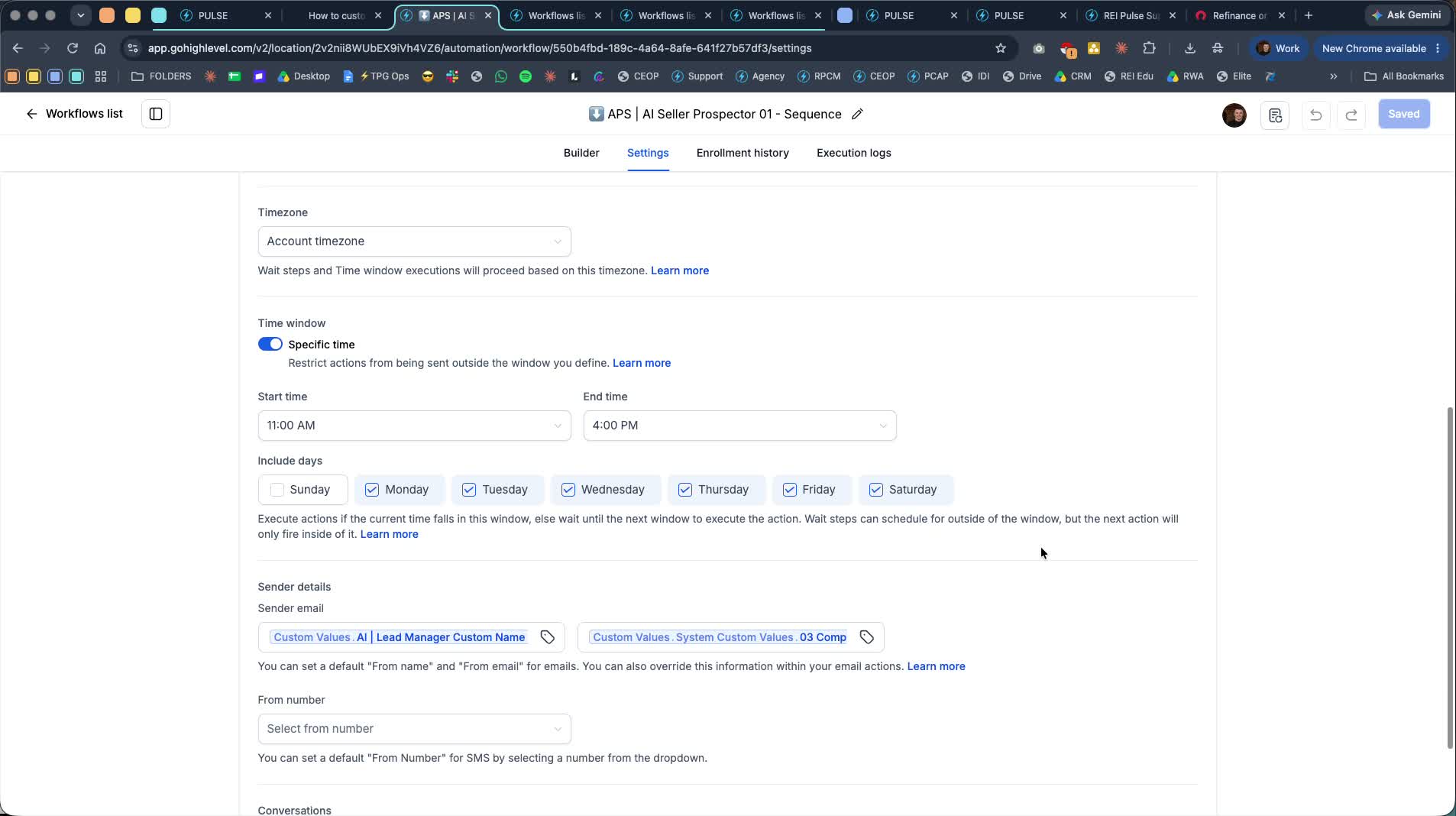
Task: Open Chrome downloads icon
Action: tap(1189, 48)
